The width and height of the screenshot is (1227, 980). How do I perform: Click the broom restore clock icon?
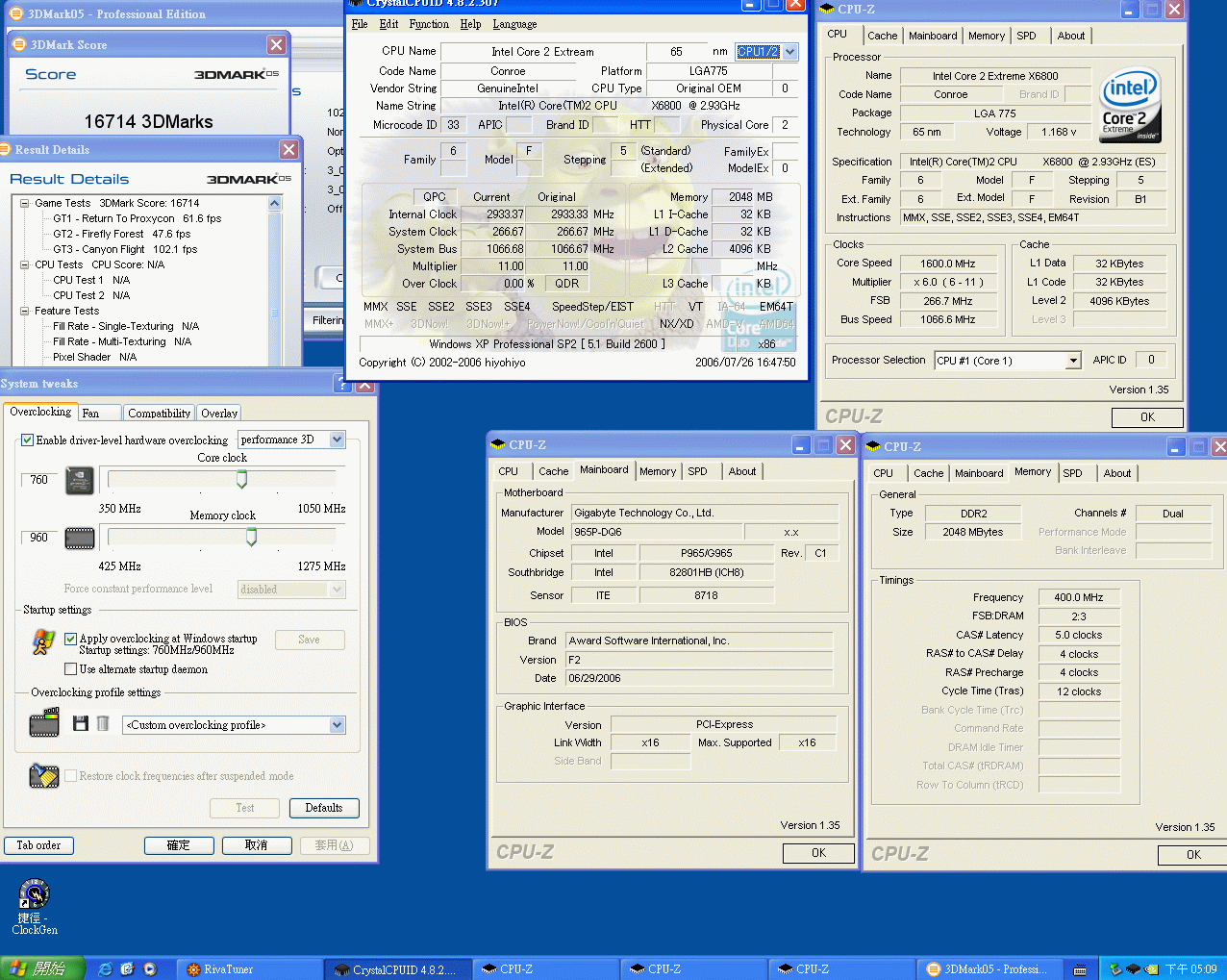pos(43,775)
